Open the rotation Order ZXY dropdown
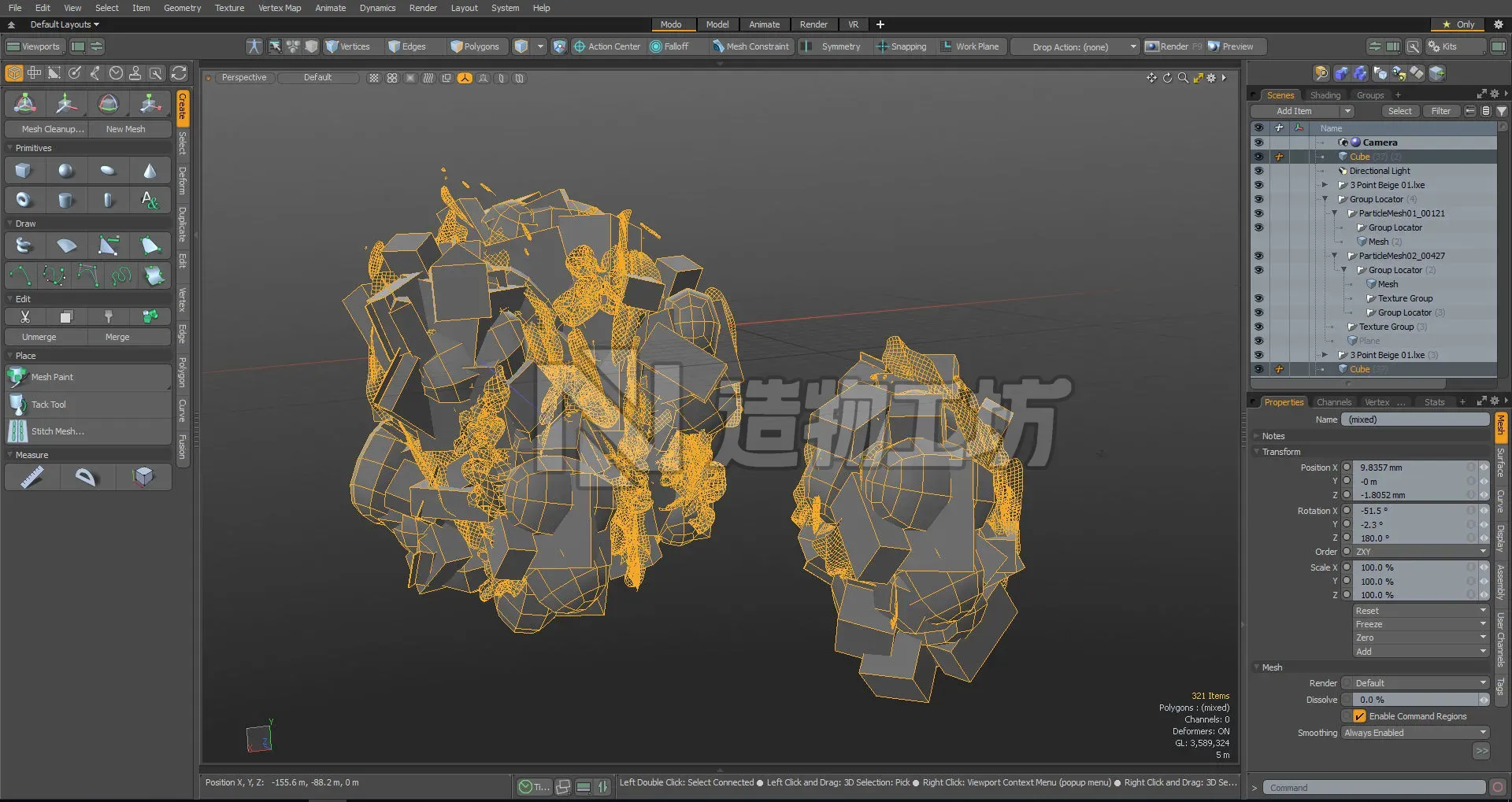This screenshot has height=802, width=1512. pos(1421,552)
